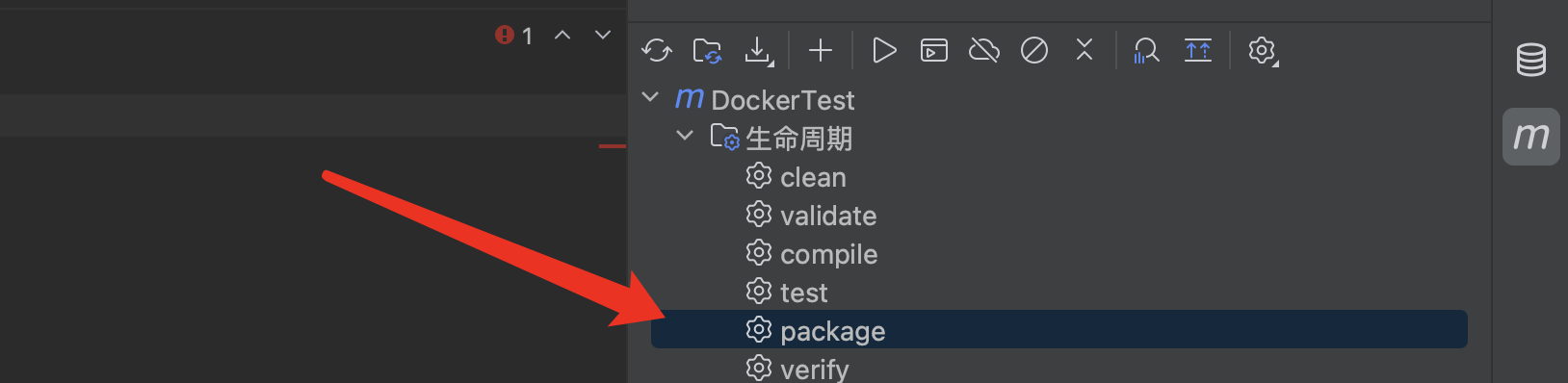
Task: Run Maven build with play icon
Action: (x=884, y=50)
